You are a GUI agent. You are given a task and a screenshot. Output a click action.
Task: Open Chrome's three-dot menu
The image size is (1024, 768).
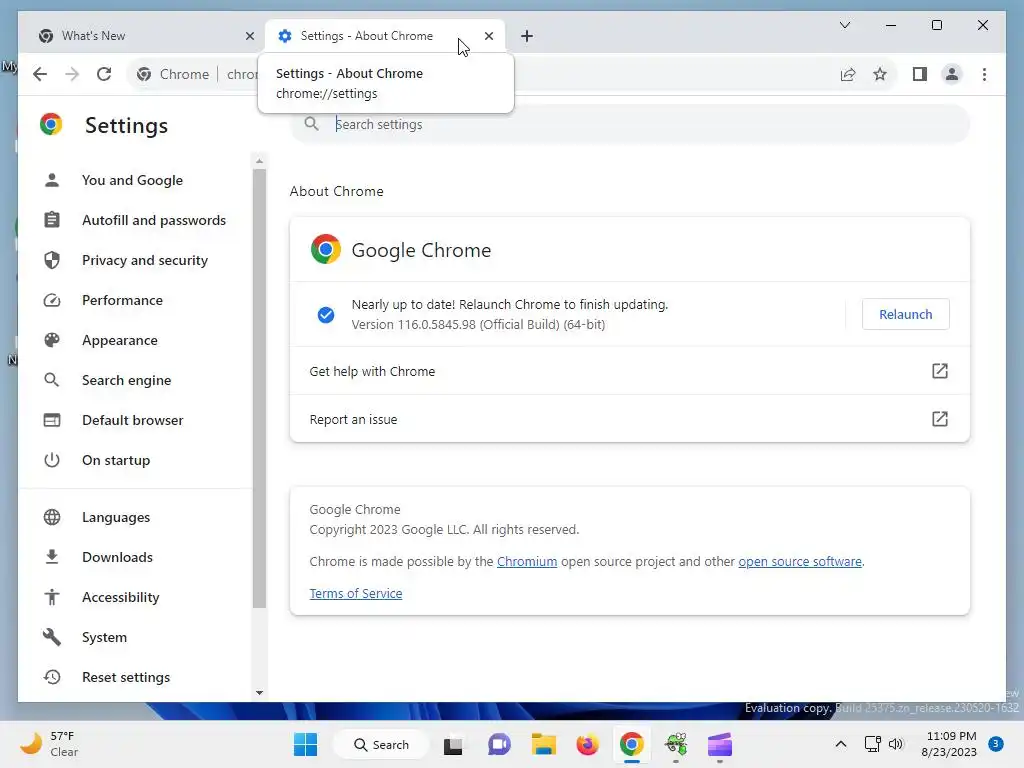click(984, 74)
